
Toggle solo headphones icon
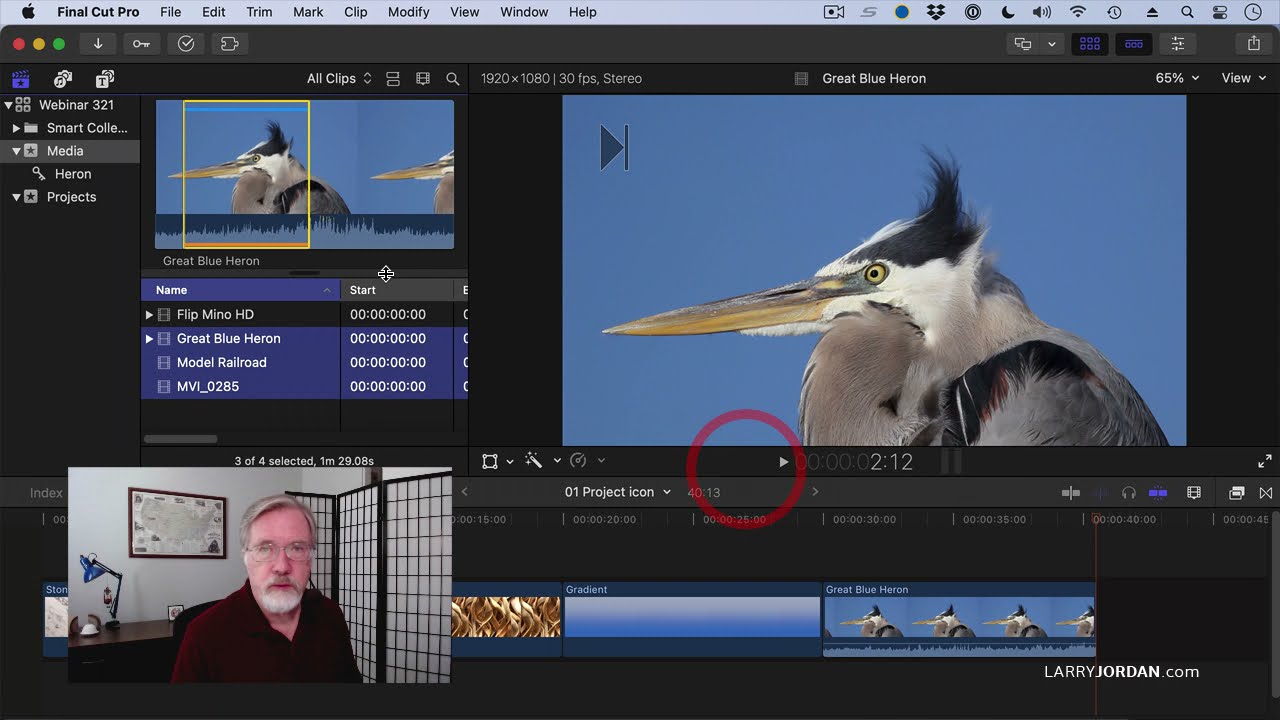[1129, 493]
